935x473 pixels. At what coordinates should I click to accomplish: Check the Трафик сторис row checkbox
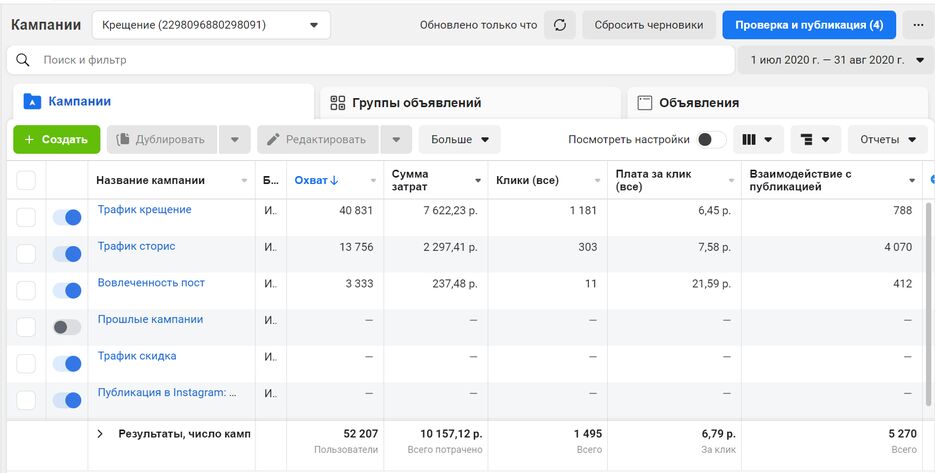[x=26, y=254]
